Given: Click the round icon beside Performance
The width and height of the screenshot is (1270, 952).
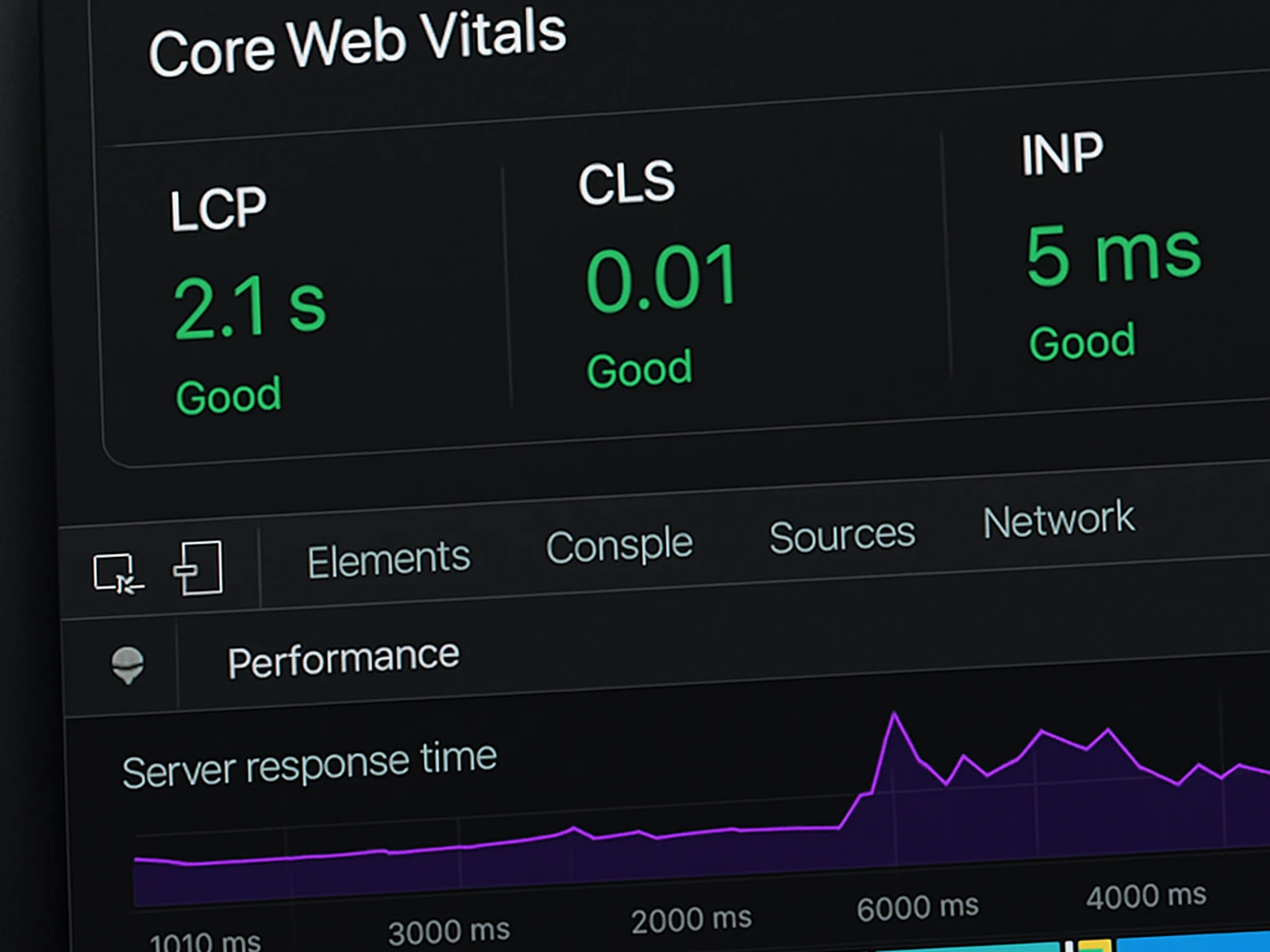Looking at the screenshot, I should (x=127, y=665).
